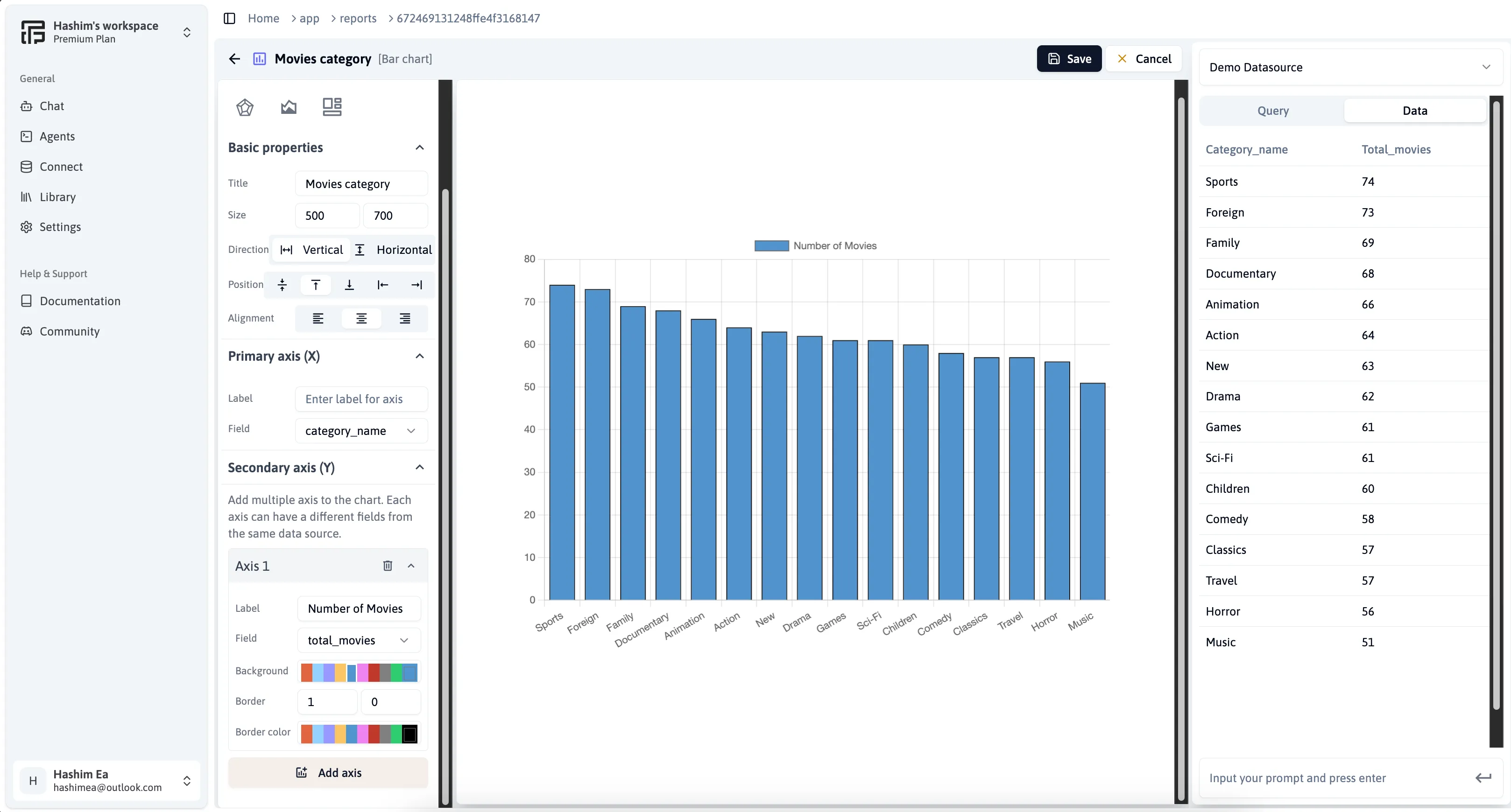Toggle the Number of Movies legend
Viewport: 1511px width, 812px height.
tap(815, 245)
